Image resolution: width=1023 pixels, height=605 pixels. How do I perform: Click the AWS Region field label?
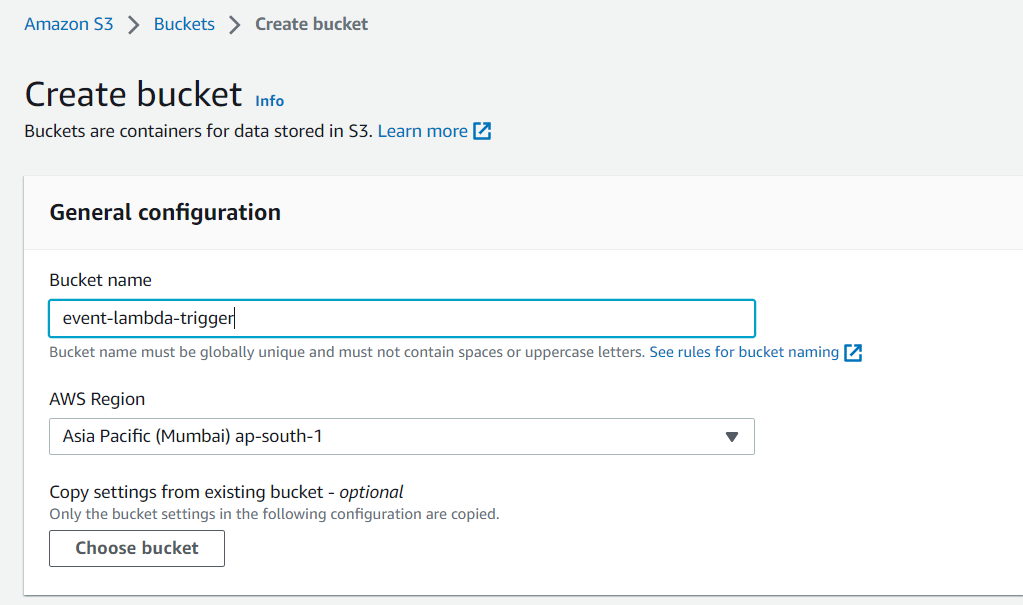click(x=97, y=399)
